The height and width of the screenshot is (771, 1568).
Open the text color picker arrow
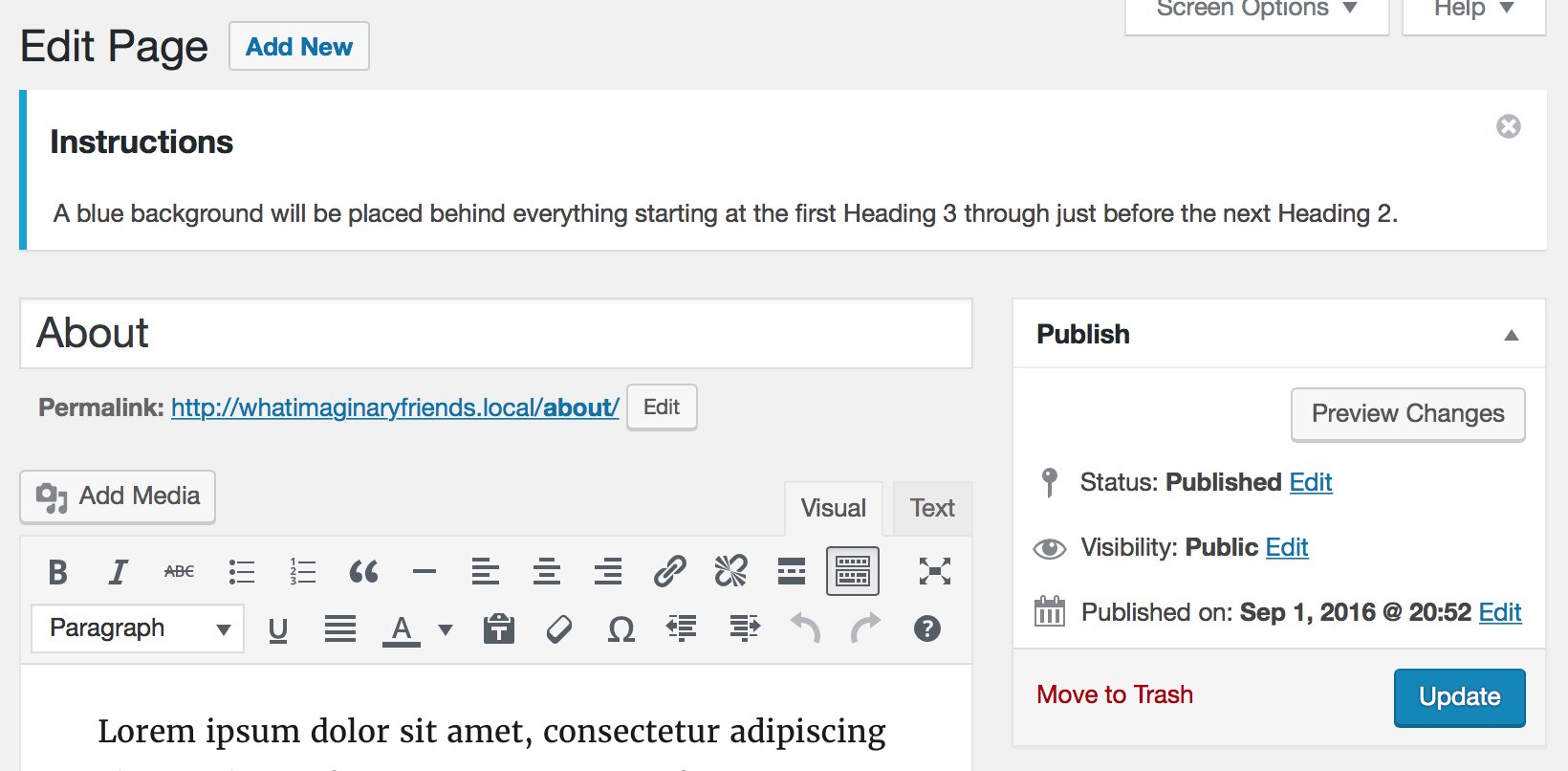click(x=446, y=628)
